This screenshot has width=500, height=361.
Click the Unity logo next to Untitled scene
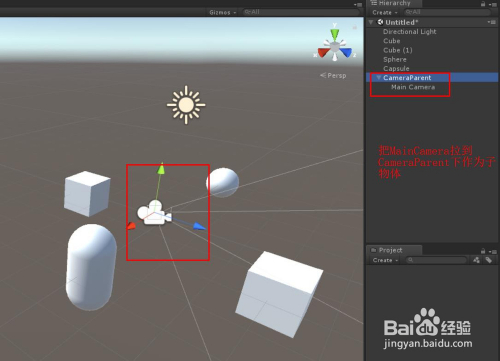coord(380,22)
